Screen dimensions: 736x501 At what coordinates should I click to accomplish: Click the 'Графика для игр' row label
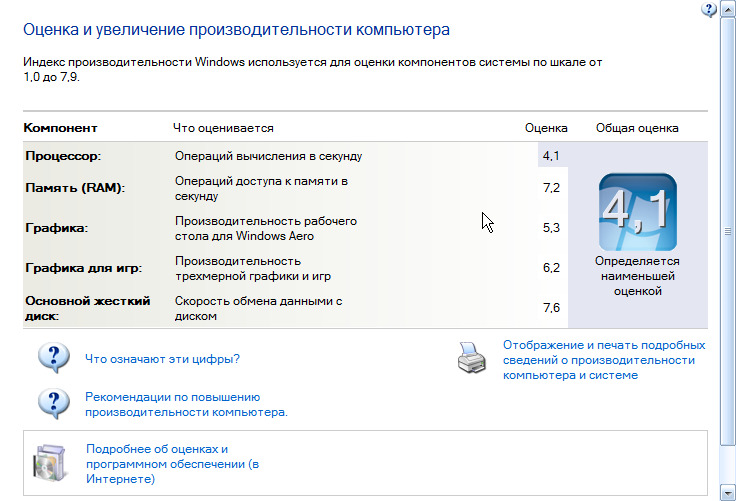pos(83,267)
